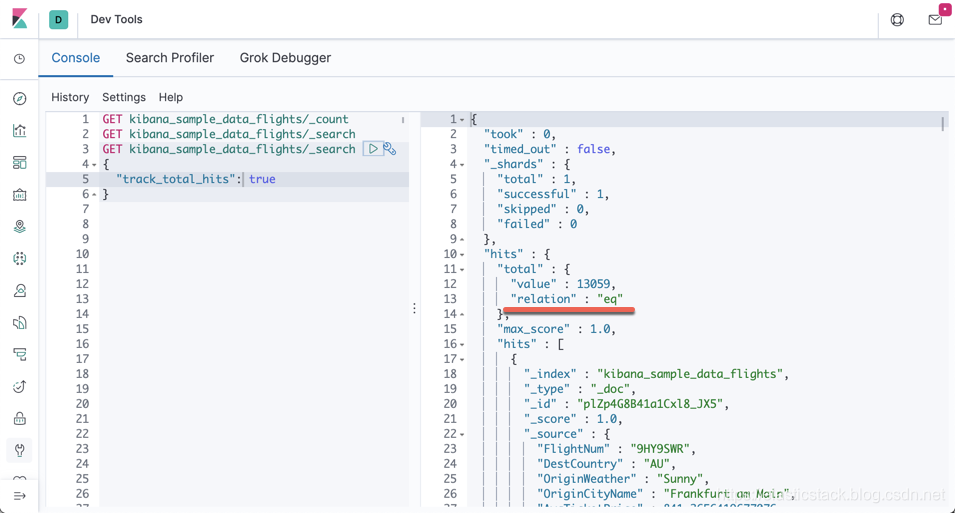Click the response pane scrollbar

[x=943, y=124]
